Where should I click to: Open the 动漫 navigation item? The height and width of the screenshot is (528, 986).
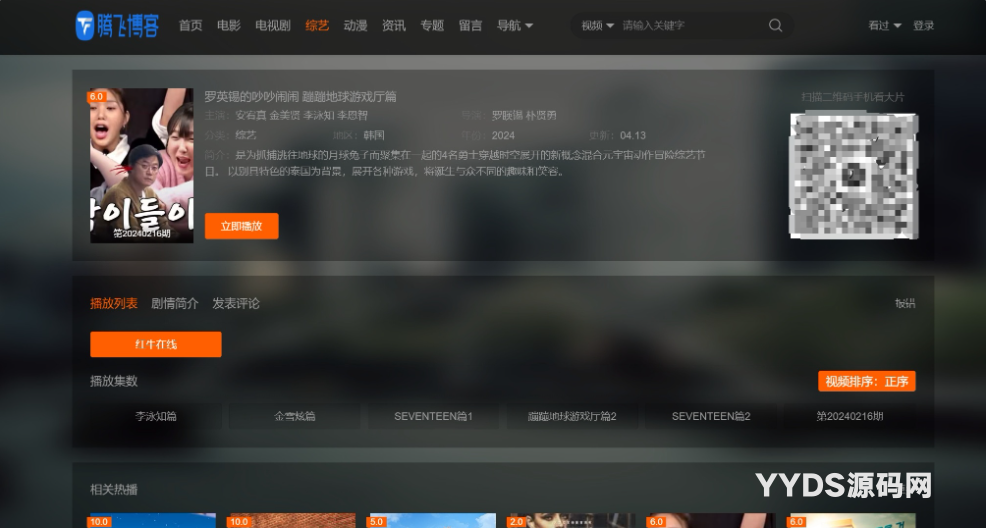coord(355,26)
